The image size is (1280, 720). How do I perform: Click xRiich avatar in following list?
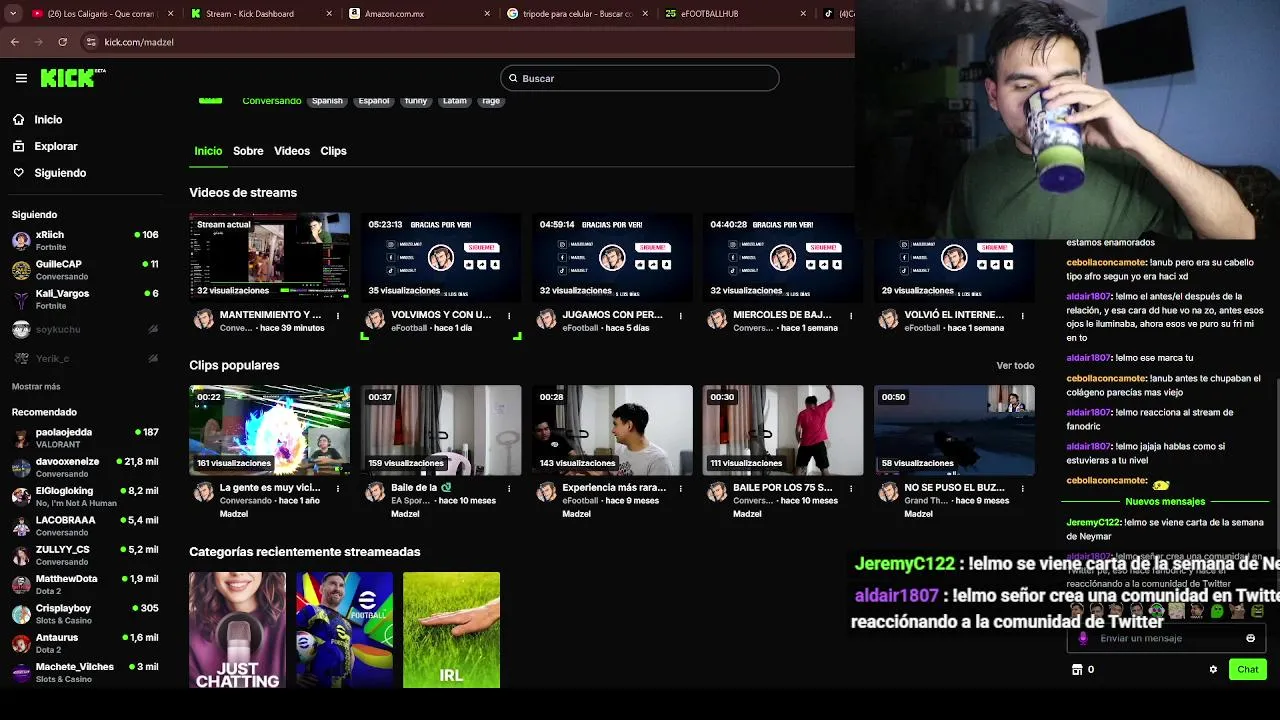coord(21,241)
